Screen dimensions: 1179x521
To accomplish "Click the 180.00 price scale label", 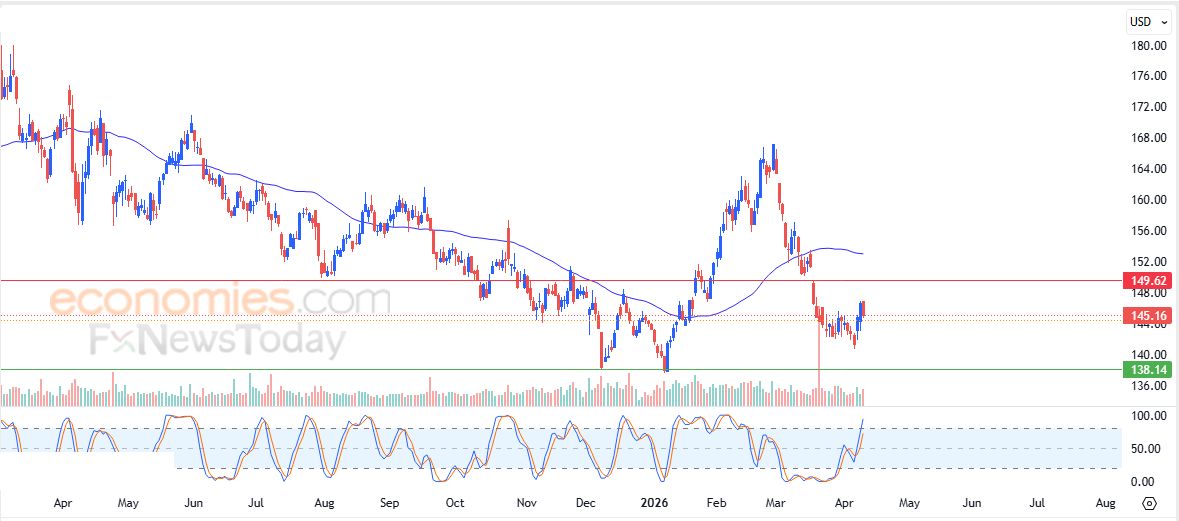I will (1148, 46).
